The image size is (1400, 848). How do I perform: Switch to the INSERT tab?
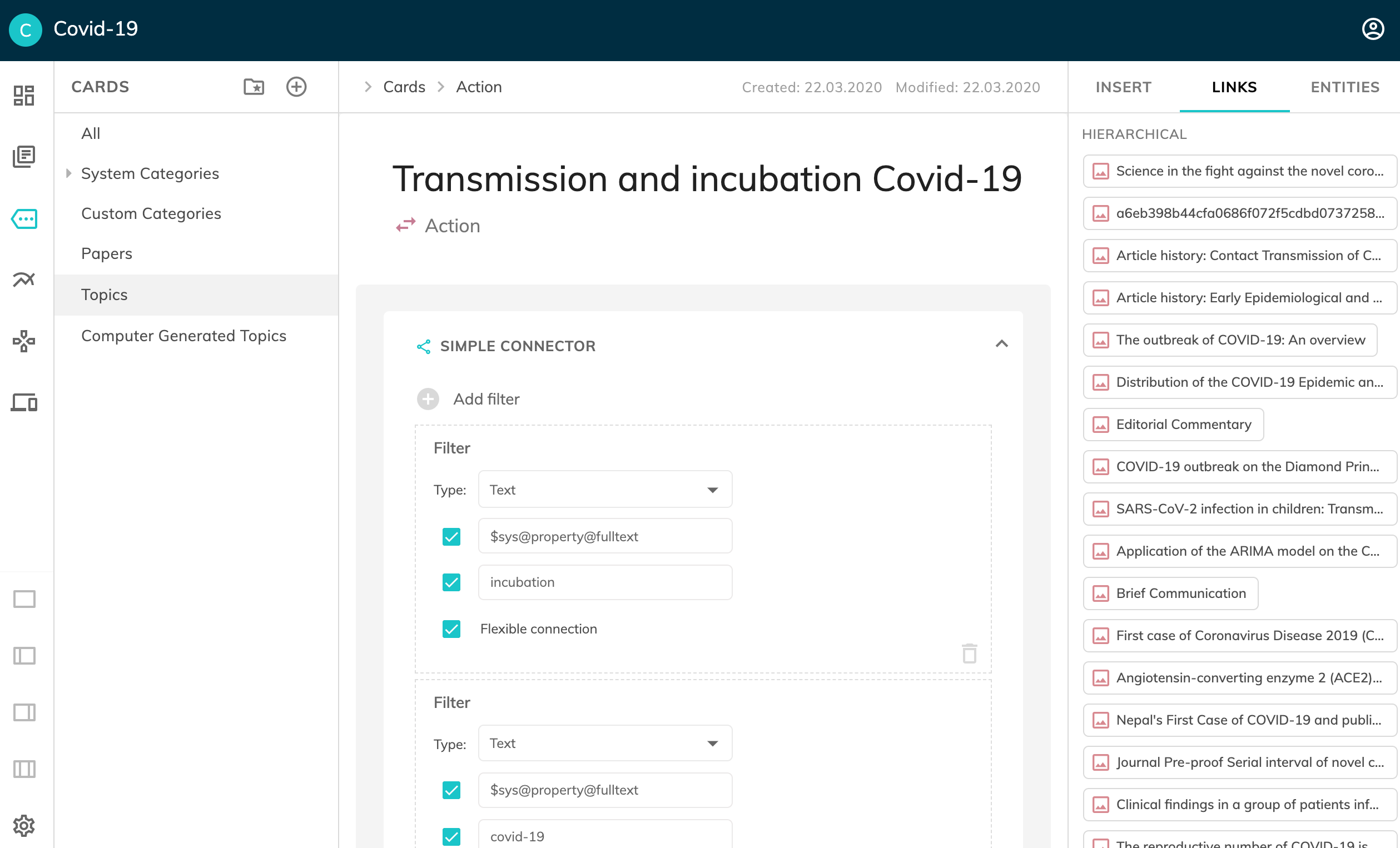click(x=1123, y=87)
